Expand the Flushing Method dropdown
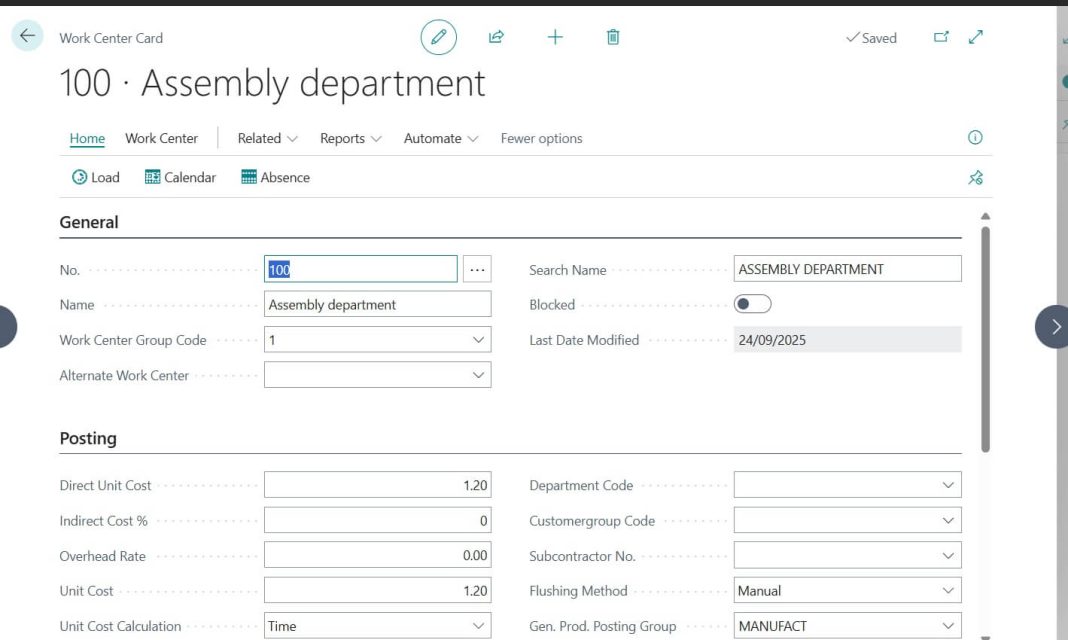Image resolution: width=1068 pixels, height=640 pixels. (x=948, y=590)
